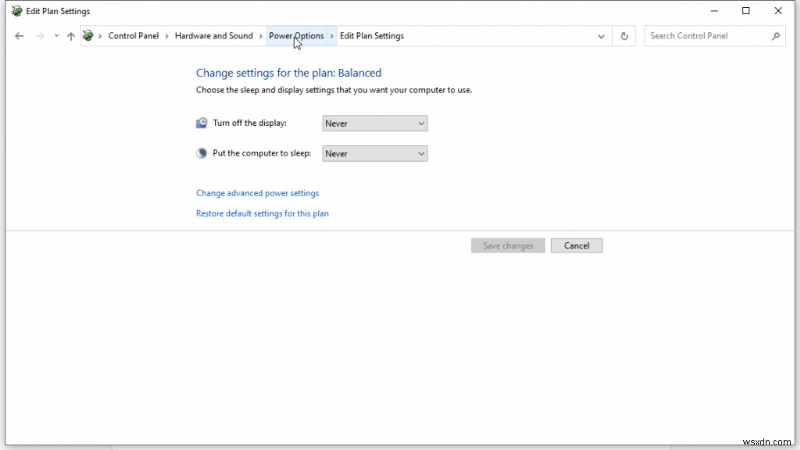The height and width of the screenshot is (450, 800).
Task: Maximize the Edit Plan Settings window
Action: pyautogui.click(x=746, y=11)
